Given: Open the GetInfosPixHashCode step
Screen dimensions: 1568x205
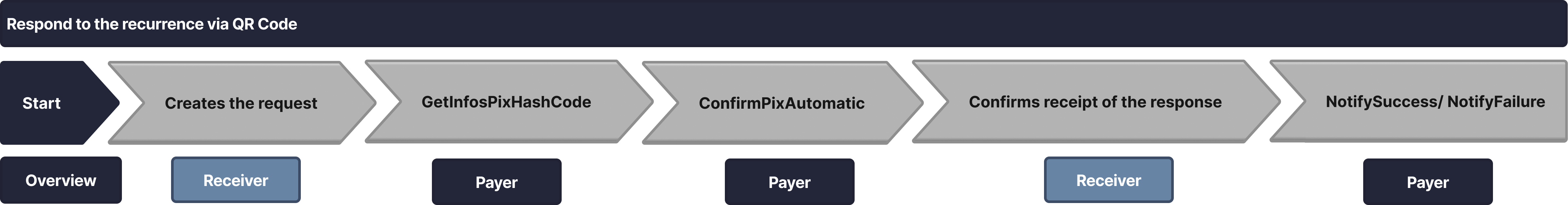Looking at the screenshot, I should click(x=507, y=102).
